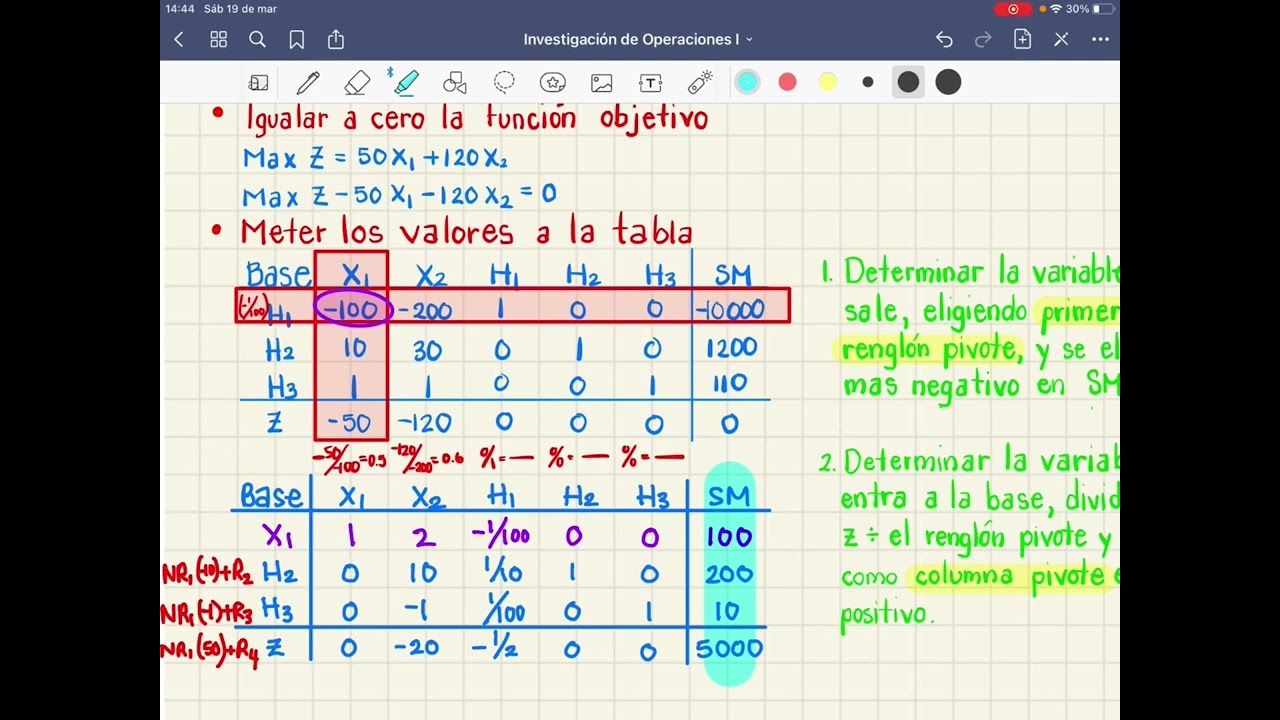Viewport: 1280px width, 720px height.
Task: Go back using the left chevron
Action: tap(179, 40)
